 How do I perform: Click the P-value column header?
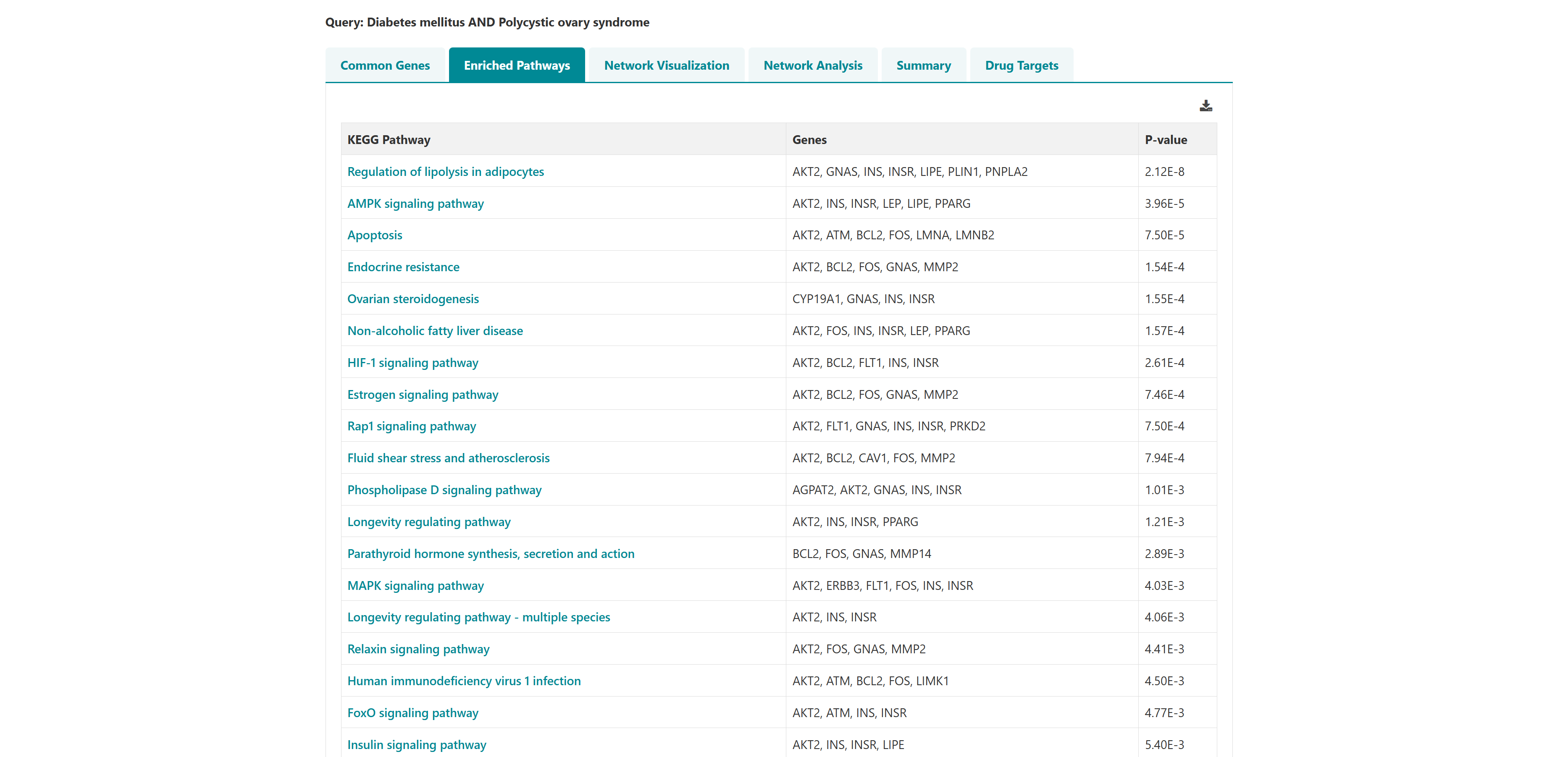coord(1165,139)
